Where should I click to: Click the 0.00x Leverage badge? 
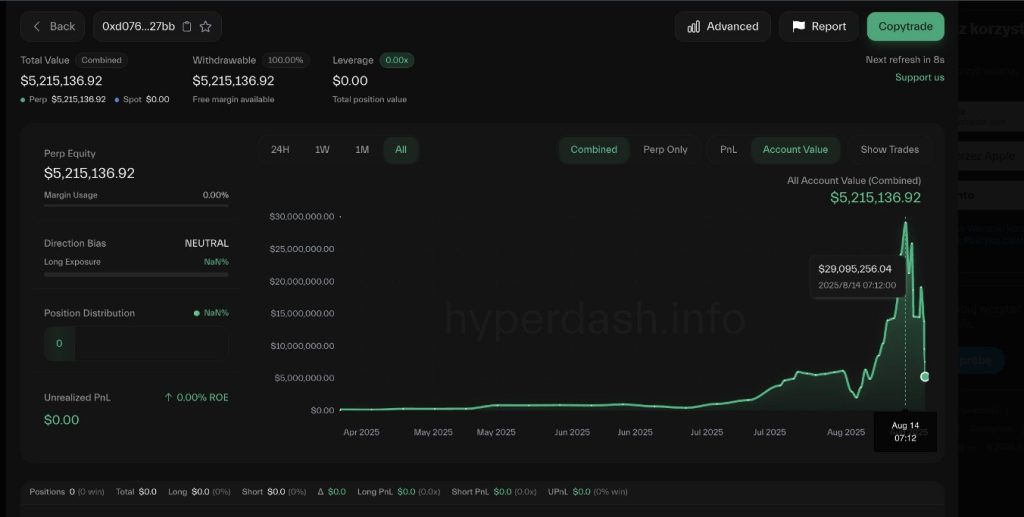(396, 60)
